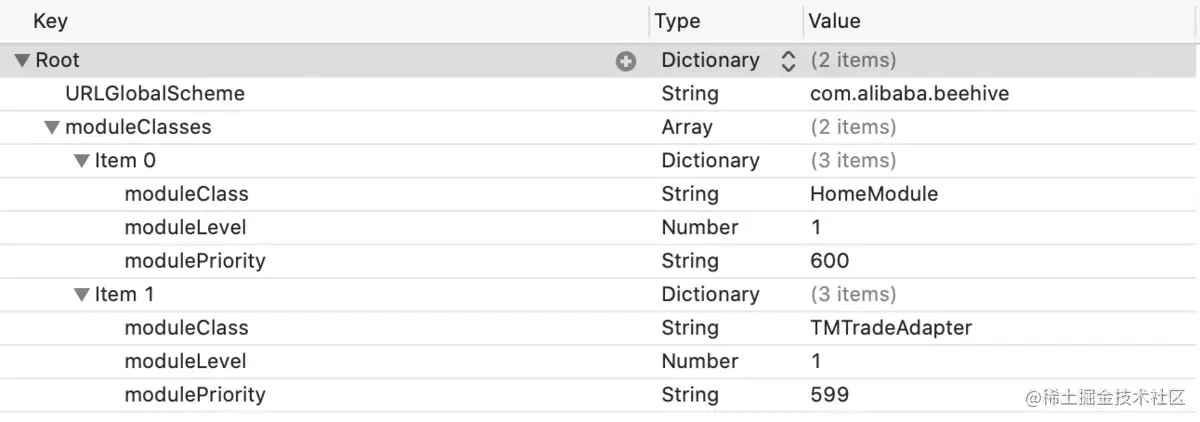Select the URLGlobalScheme key row
The image size is (1200, 422).
pyautogui.click(x=154, y=94)
